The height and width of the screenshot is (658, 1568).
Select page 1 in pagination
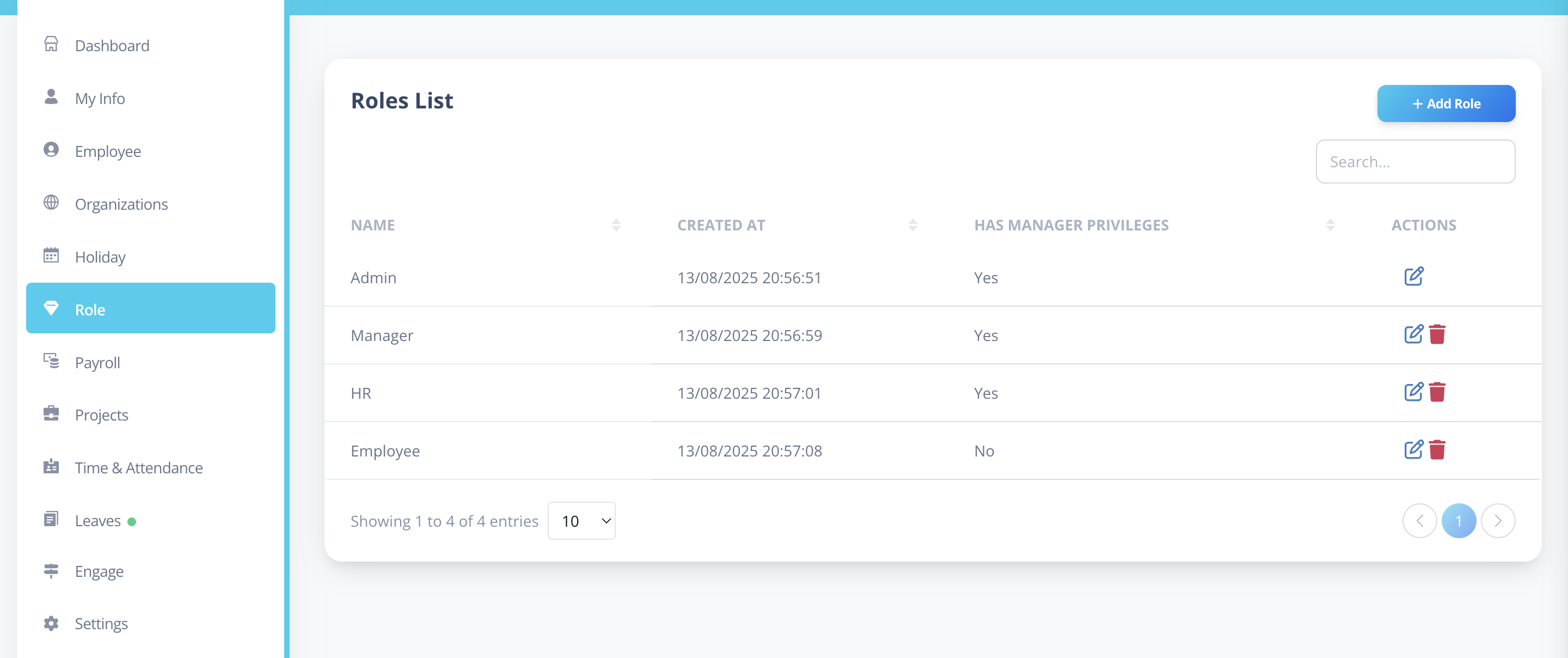coord(1459,521)
